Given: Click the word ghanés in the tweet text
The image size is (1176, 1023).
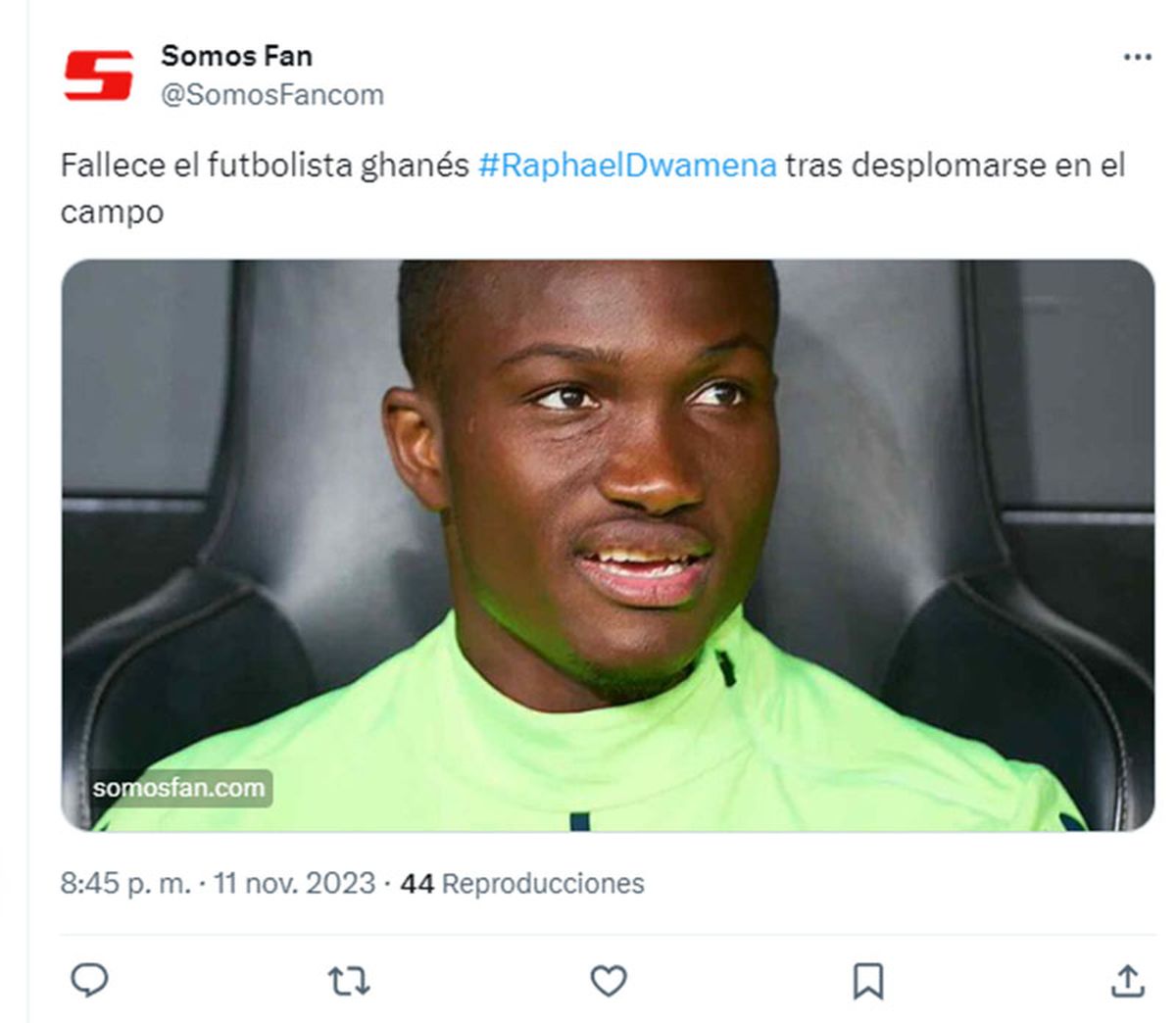Looking at the screenshot, I should (415, 166).
